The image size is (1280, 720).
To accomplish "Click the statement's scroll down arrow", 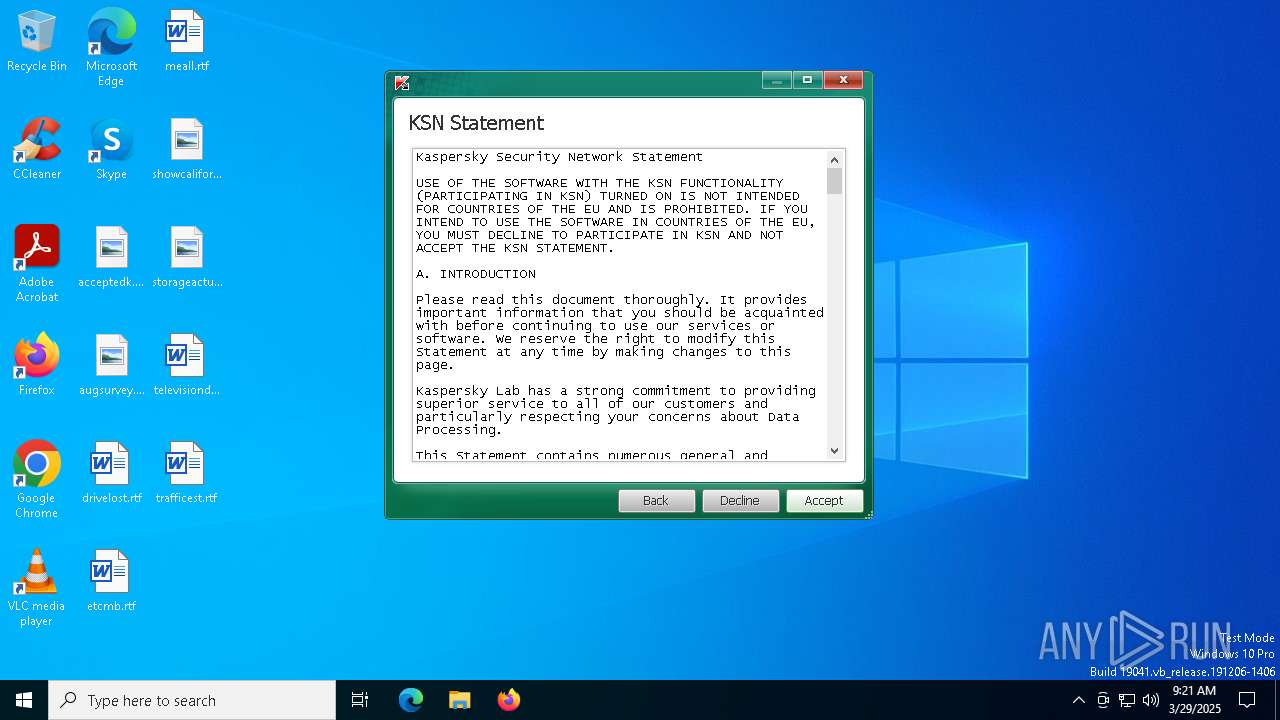I will pyautogui.click(x=835, y=450).
